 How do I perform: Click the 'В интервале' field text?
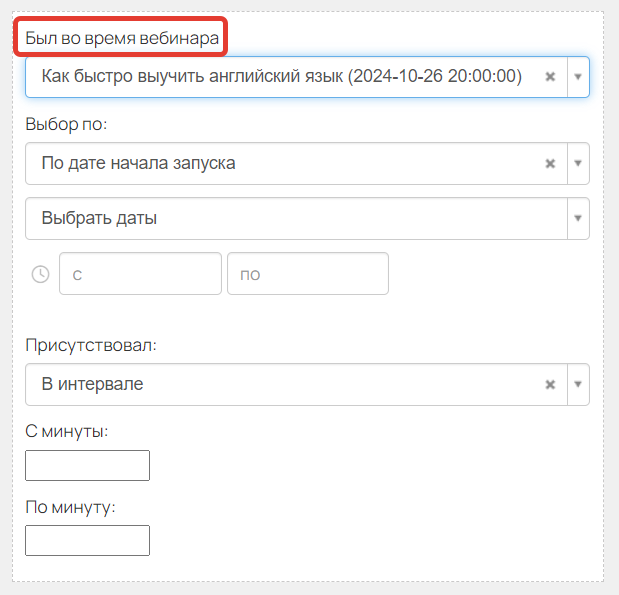click(92, 384)
